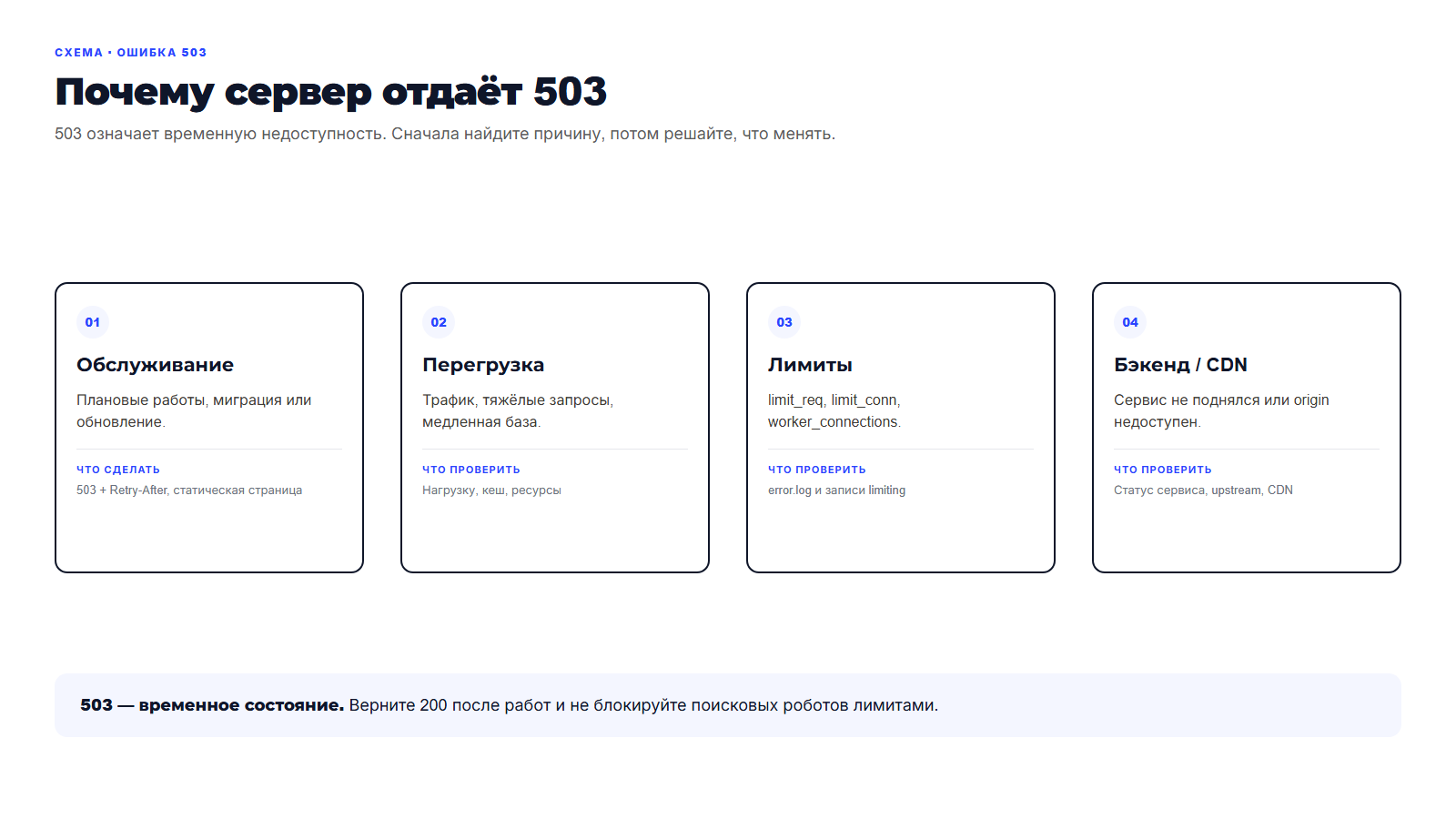This screenshot has height=819, width=1456.
Task: Click 'ЧТО ПРОВЕРИТЬ' in the Перегрузка card
Action: click(471, 470)
